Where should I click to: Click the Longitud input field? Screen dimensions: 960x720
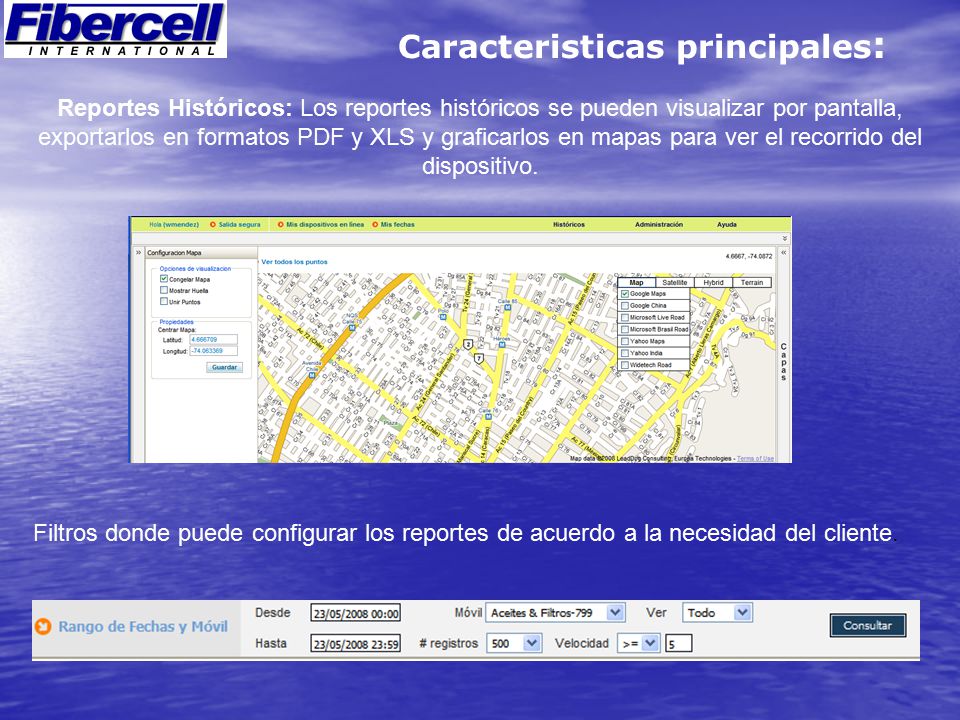pyautogui.click(x=213, y=351)
